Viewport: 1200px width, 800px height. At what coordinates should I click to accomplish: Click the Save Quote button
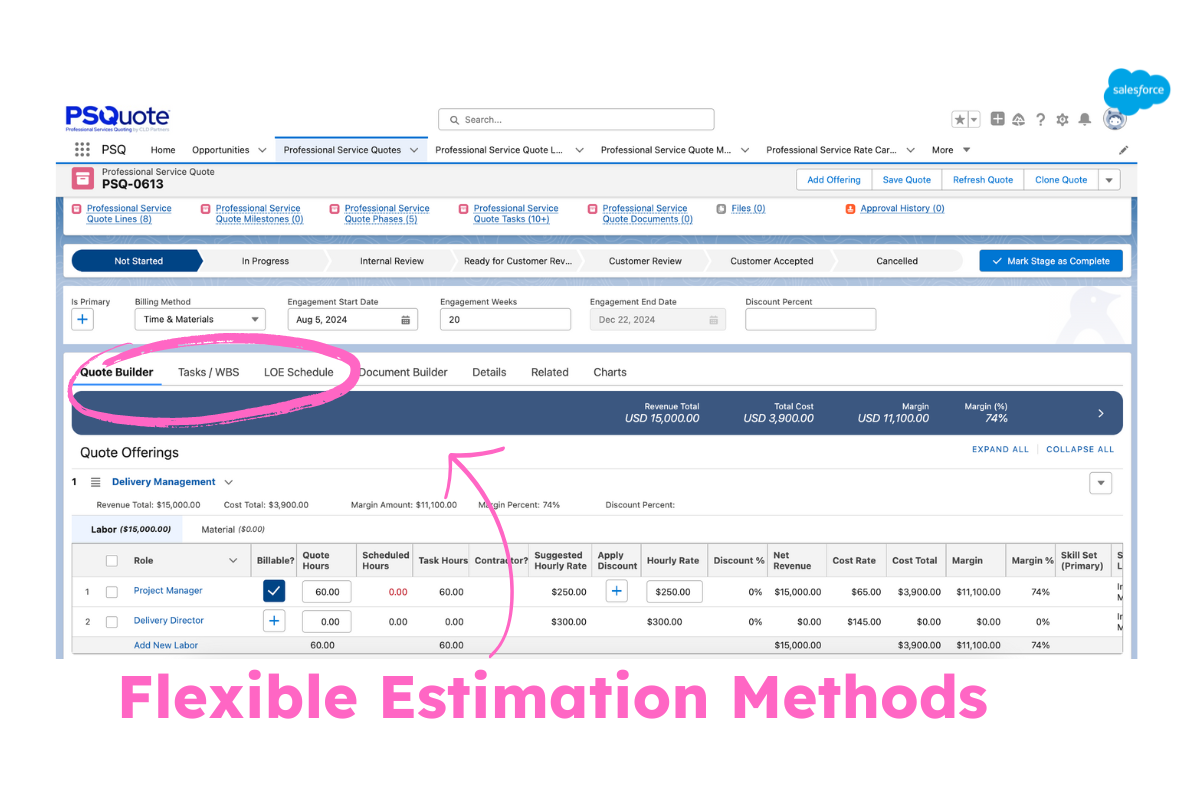[x=906, y=180]
